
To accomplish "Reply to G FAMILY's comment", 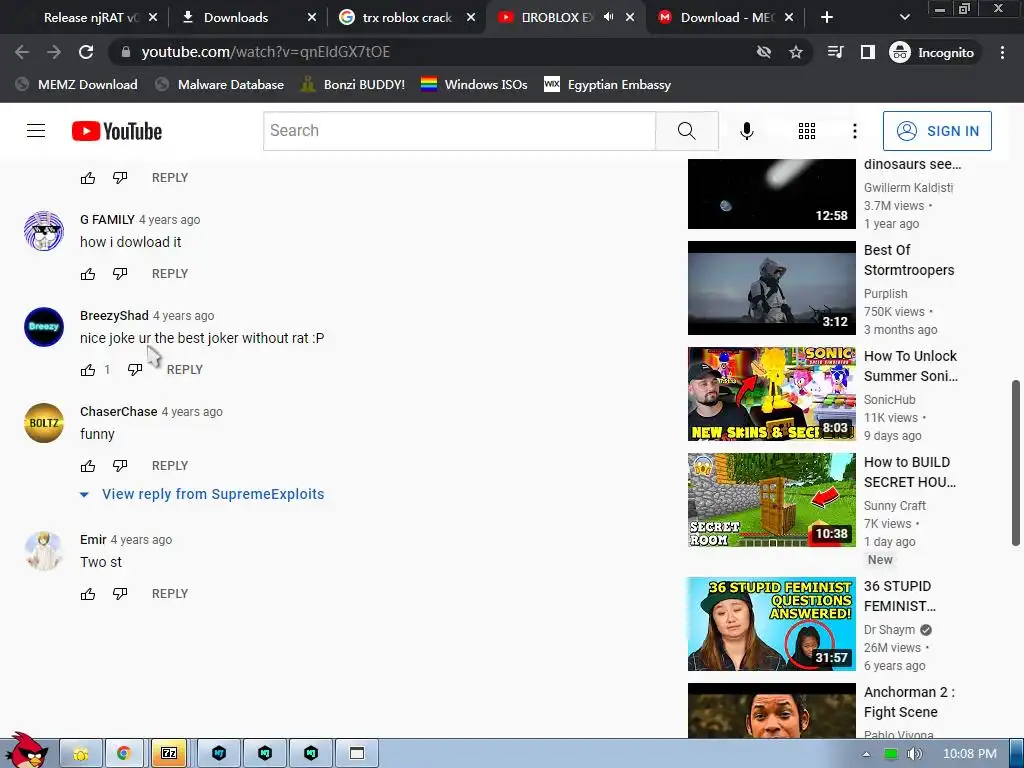I will [x=170, y=274].
